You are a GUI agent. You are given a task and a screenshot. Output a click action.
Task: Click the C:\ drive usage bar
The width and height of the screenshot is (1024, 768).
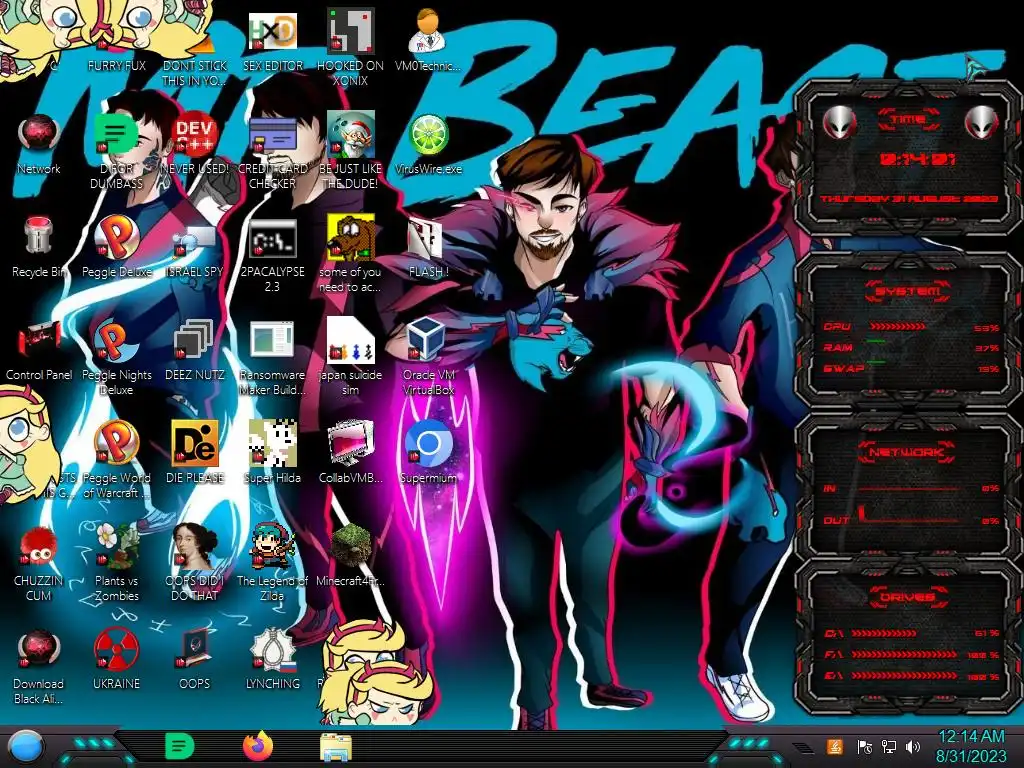[x=884, y=633]
